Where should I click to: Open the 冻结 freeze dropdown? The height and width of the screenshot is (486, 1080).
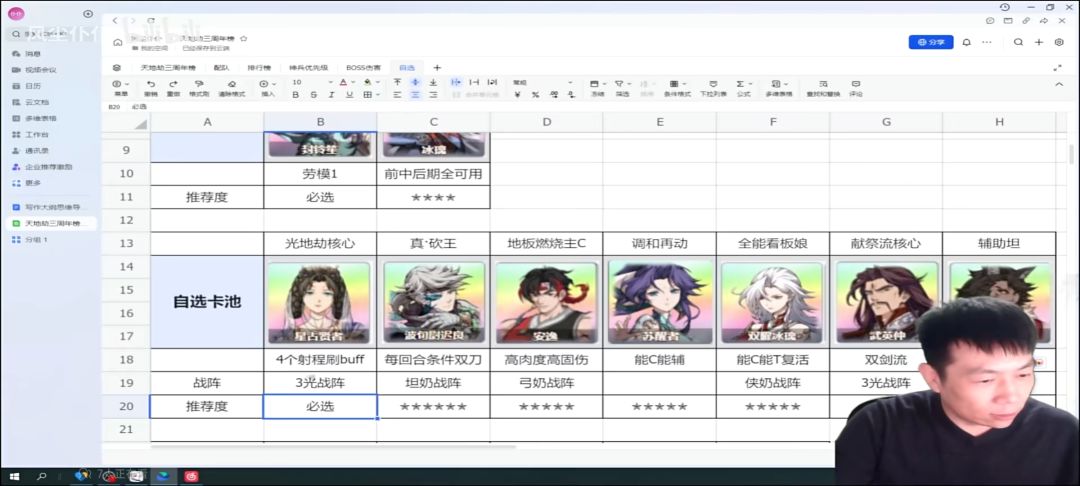pyautogui.click(x=597, y=88)
